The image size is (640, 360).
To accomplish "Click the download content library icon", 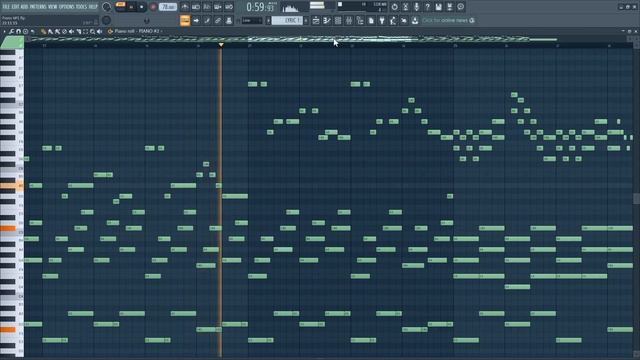I will (415, 20).
